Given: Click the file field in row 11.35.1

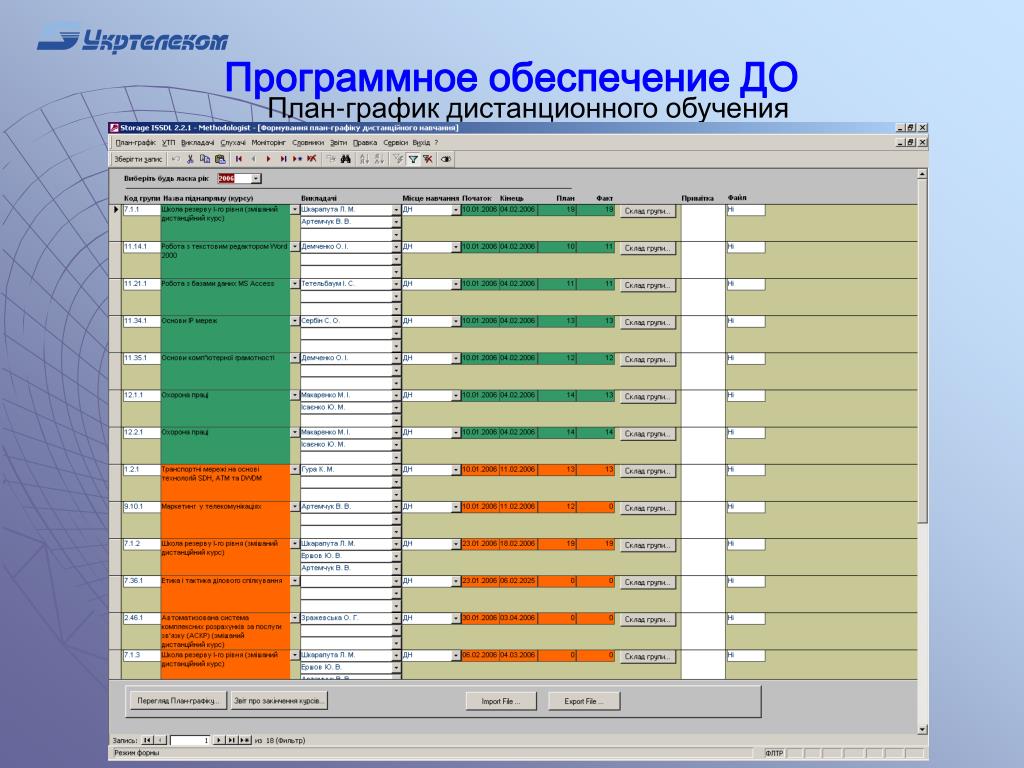Looking at the screenshot, I should [746, 359].
